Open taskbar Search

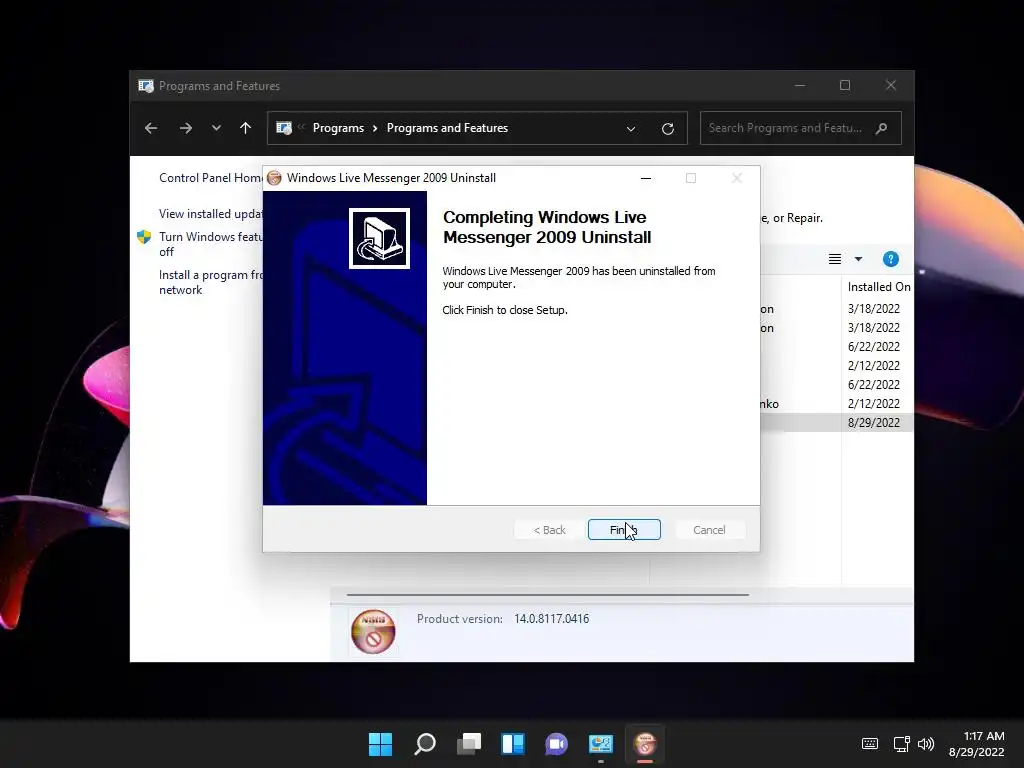tap(424, 743)
